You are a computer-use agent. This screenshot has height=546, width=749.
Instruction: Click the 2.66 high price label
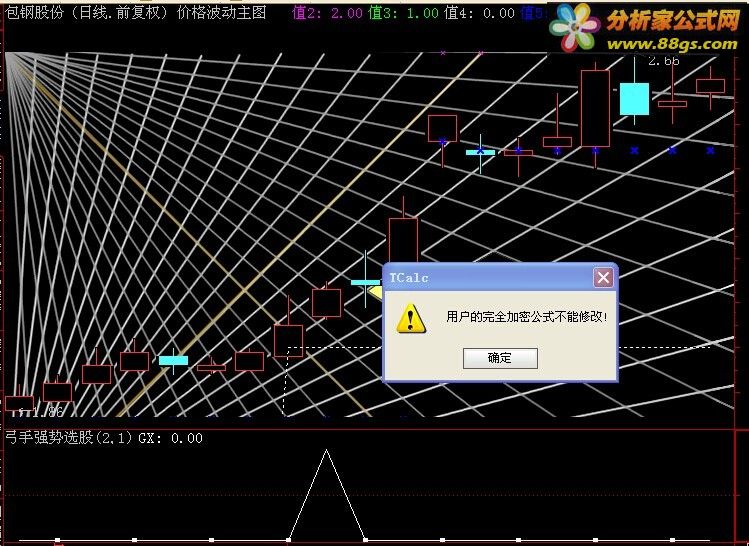[x=663, y=61]
